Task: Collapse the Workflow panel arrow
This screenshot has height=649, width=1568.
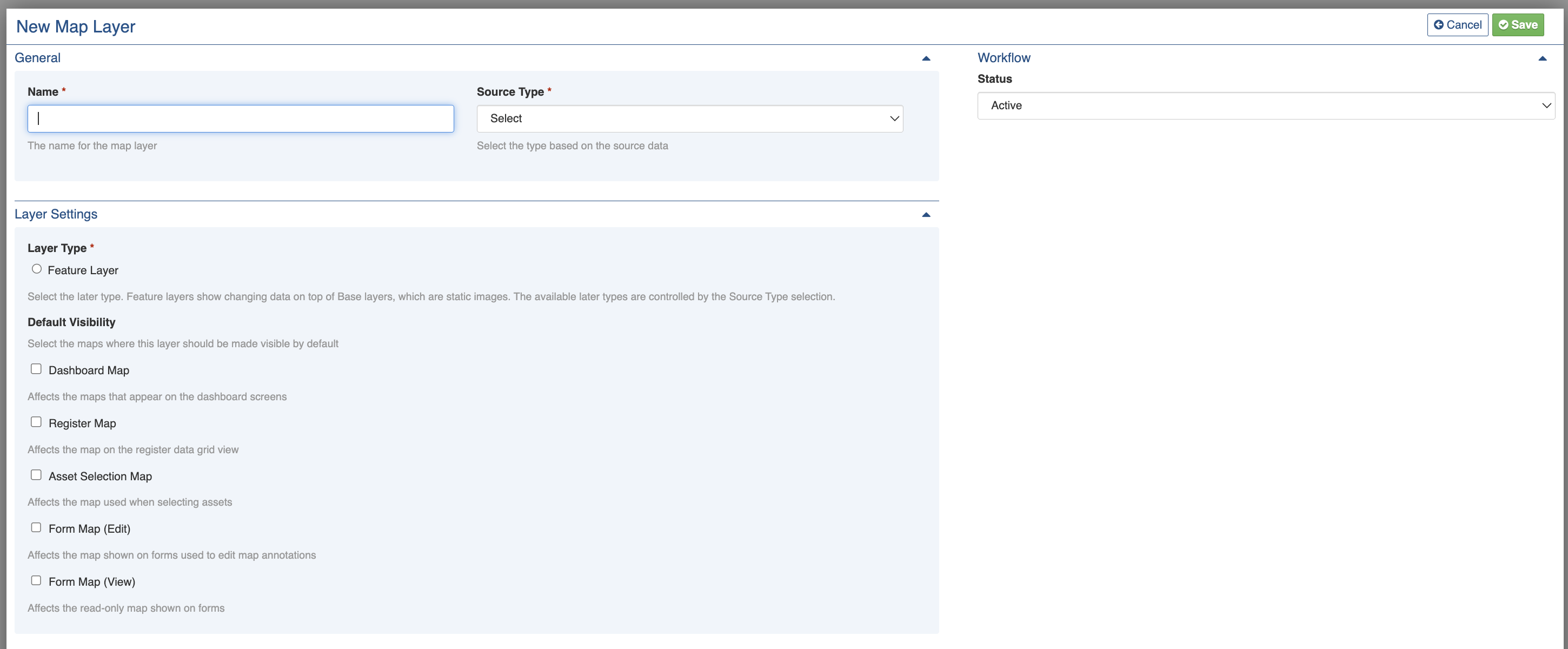Action: click(x=1542, y=58)
